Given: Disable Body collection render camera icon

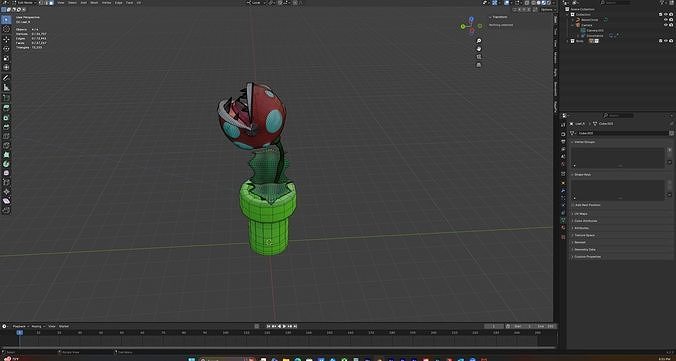Looking at the screenshot, I should coord(671,41).
